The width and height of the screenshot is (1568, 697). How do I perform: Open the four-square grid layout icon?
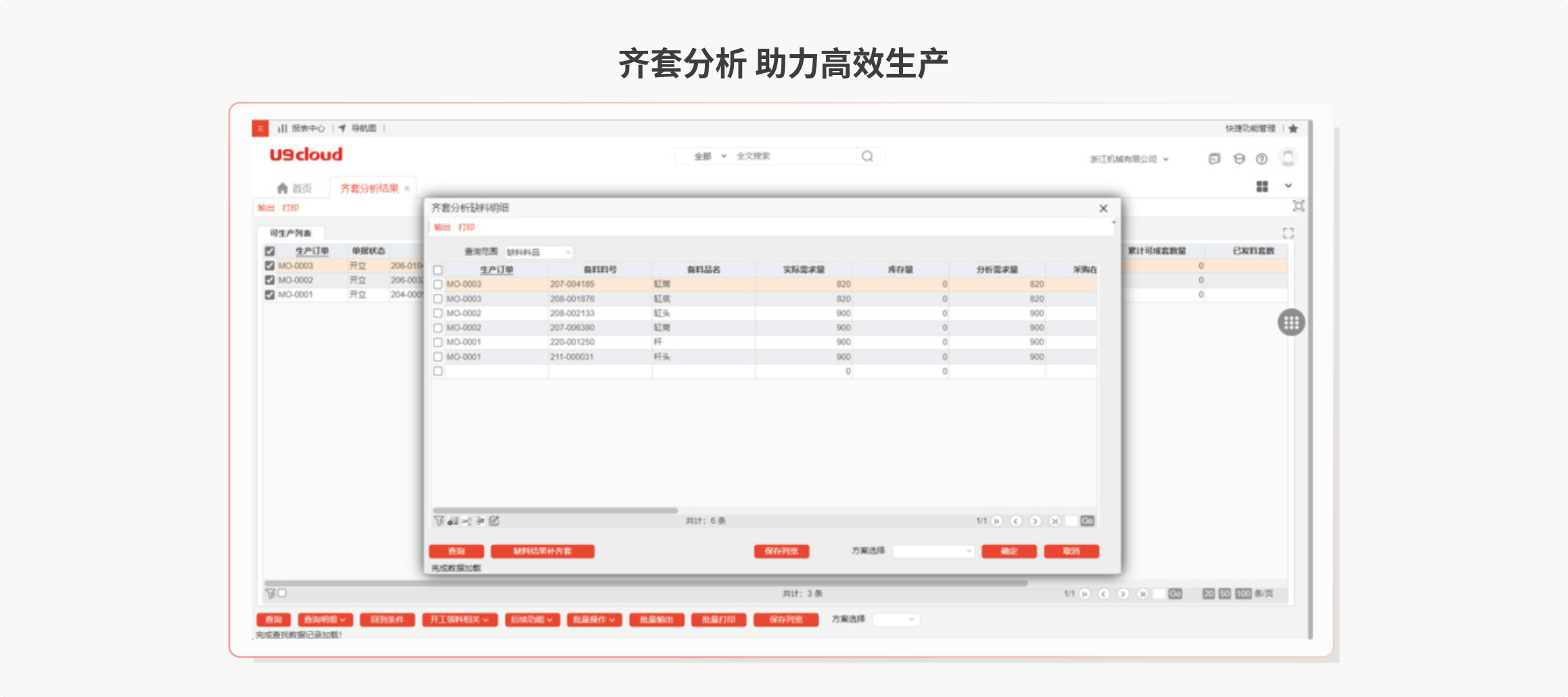click(1262, 186)
